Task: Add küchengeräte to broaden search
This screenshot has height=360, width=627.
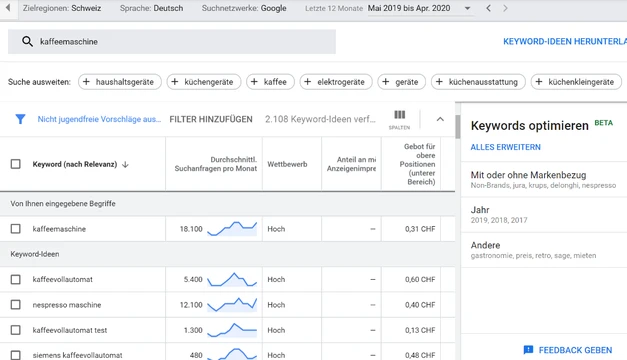Action: click(204, 82)
